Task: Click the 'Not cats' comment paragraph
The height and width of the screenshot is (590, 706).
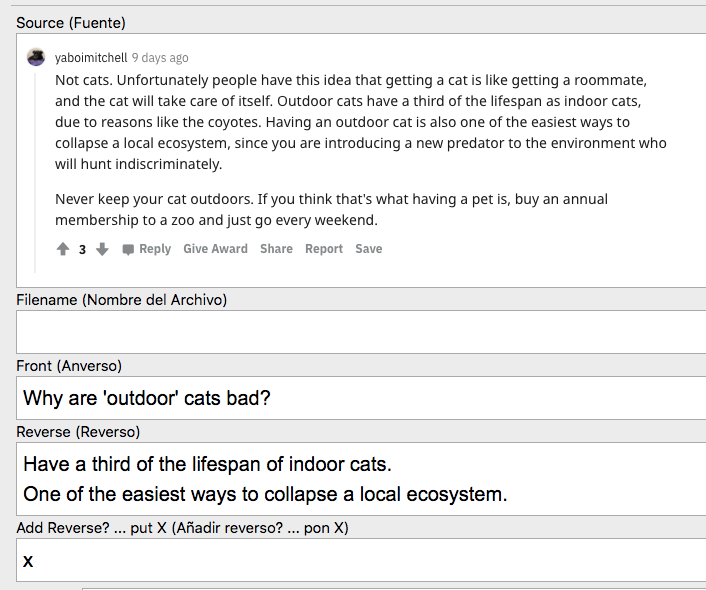Action: pyautogui.click(x=360, y=121)
